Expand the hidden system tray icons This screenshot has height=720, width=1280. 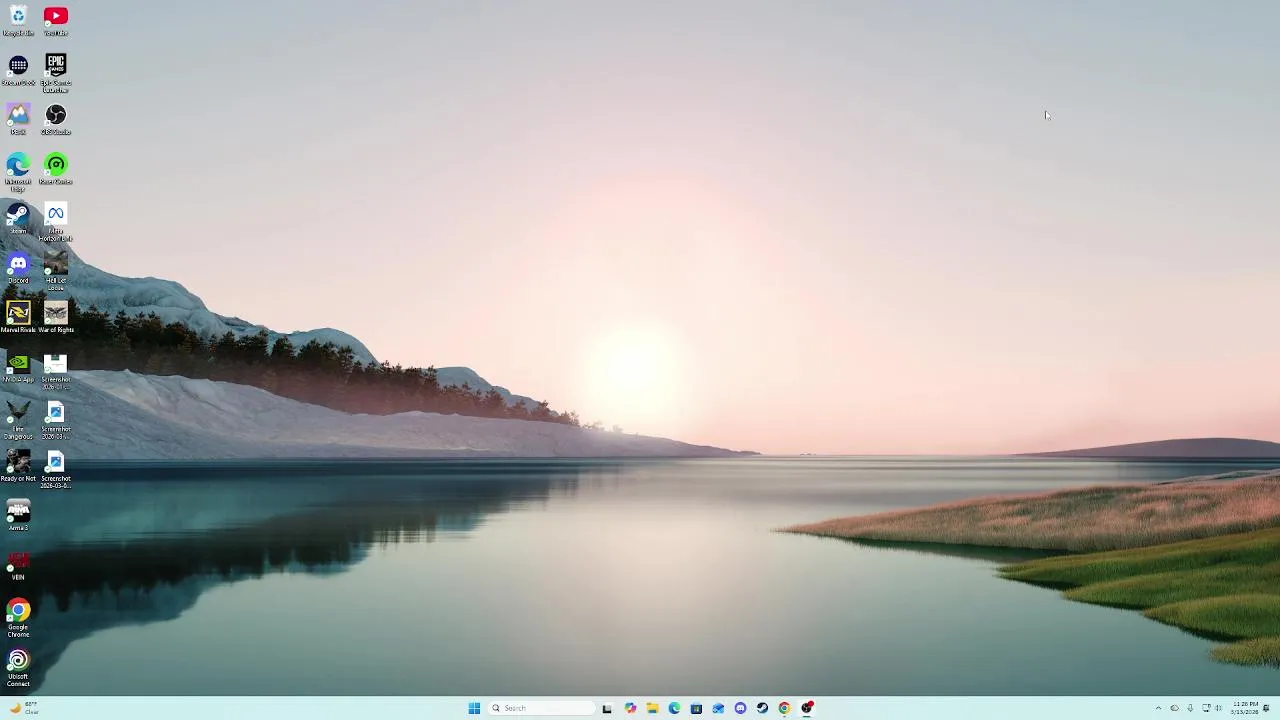(1158, 708)
